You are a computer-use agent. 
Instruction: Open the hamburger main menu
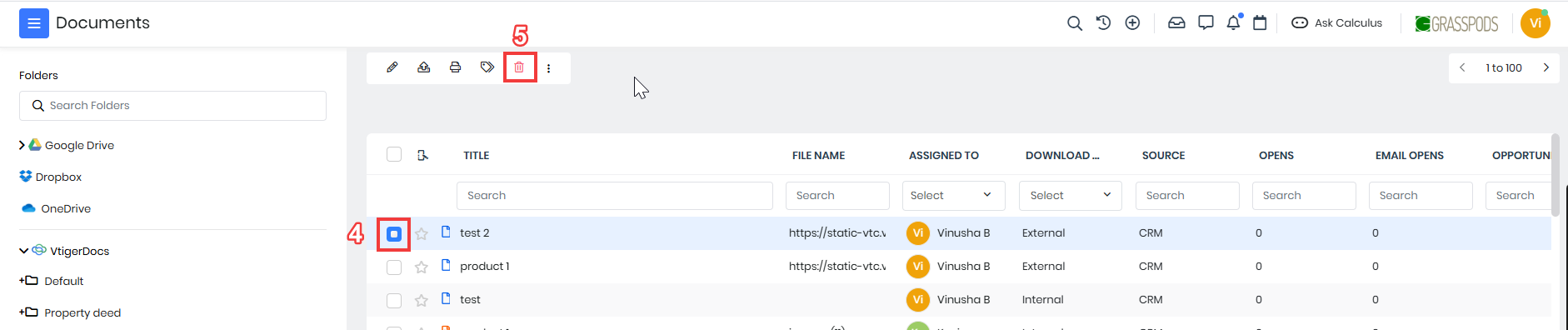point(34,23)
